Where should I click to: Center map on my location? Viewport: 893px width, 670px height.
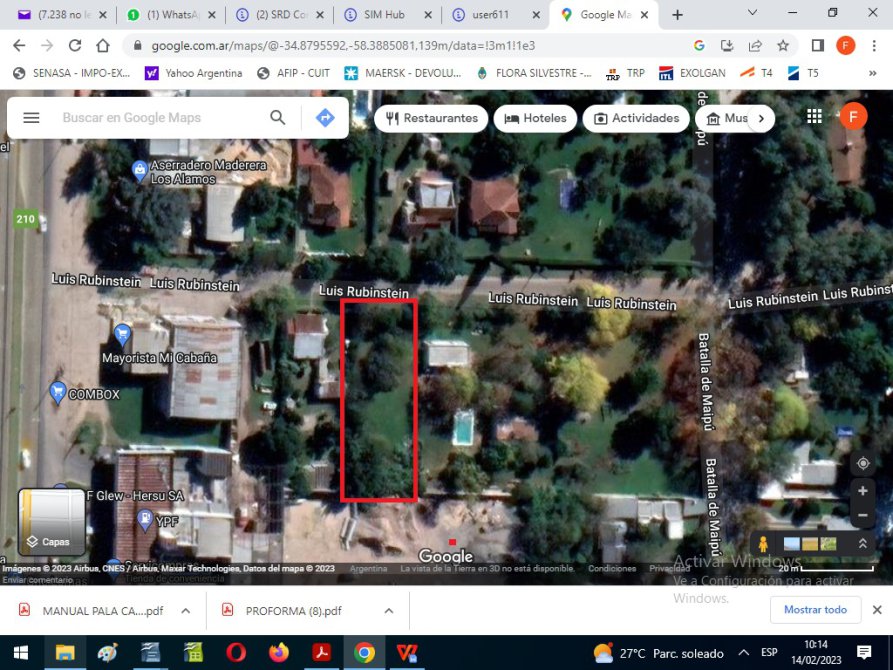tap(862, 464)
